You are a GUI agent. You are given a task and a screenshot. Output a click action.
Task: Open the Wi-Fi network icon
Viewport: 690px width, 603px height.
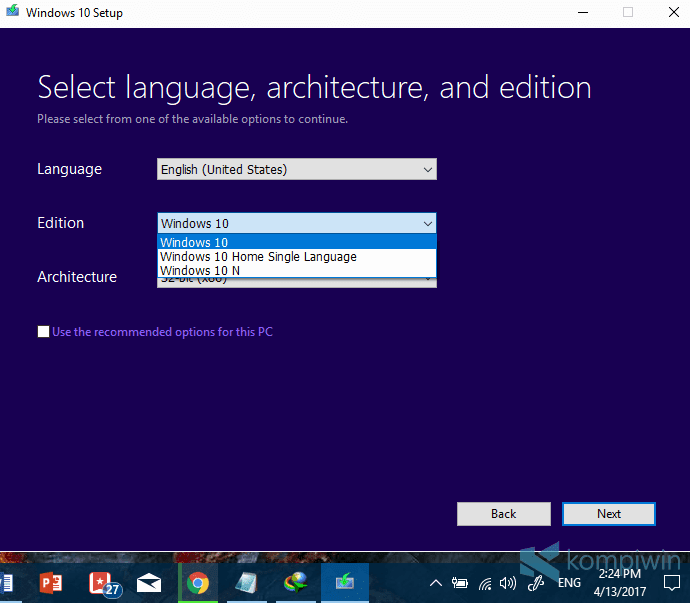click(485, 584)
